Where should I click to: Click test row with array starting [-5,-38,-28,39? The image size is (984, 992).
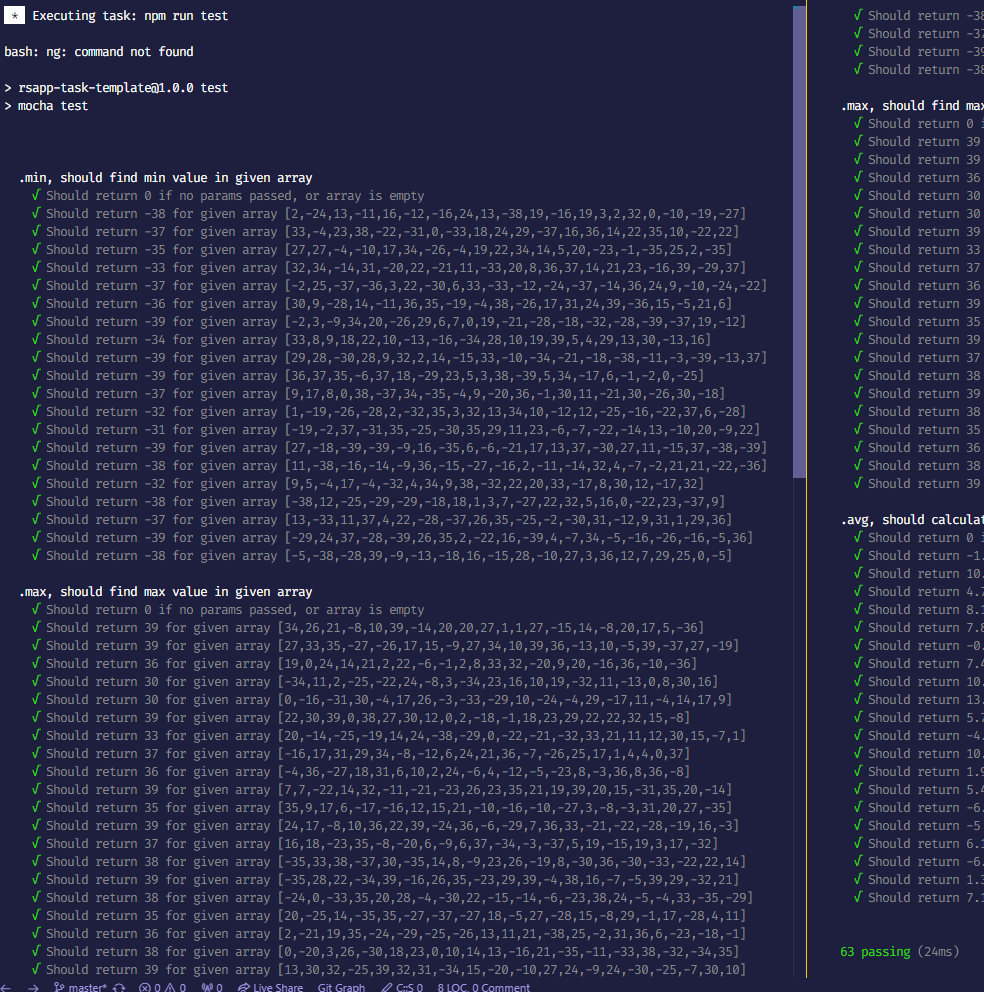click(382, 555)
